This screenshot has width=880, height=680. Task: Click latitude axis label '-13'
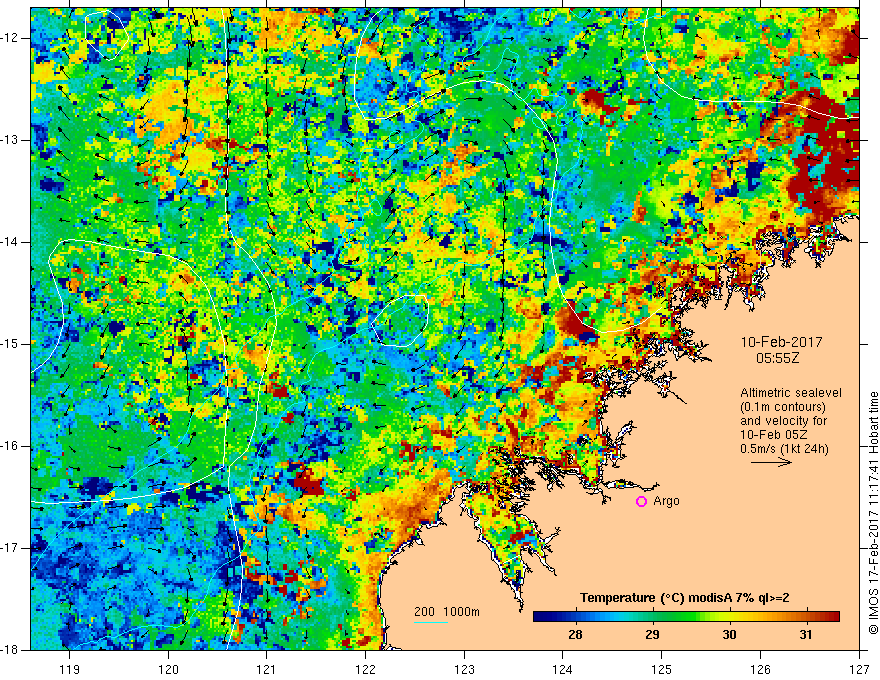(x=10, y=140)
